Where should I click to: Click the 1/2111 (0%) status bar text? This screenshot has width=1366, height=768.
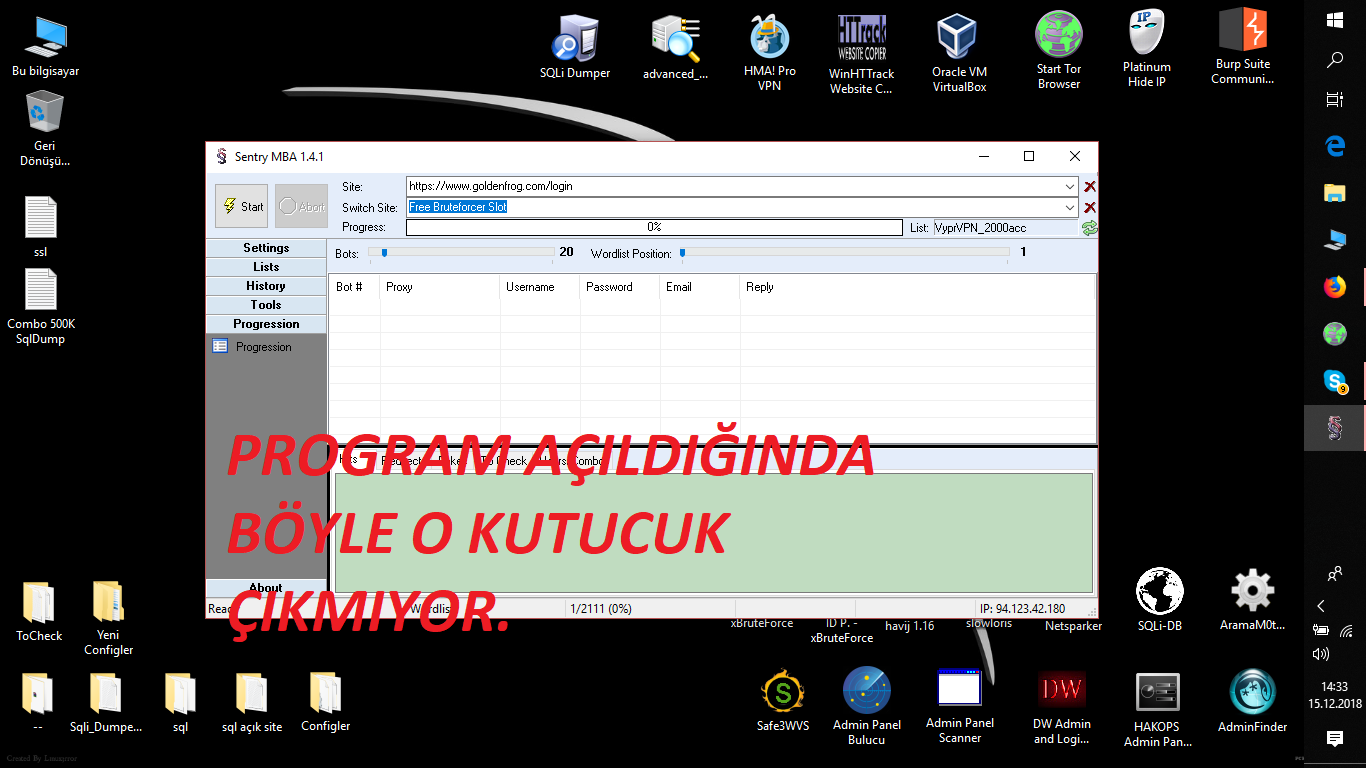600,608
